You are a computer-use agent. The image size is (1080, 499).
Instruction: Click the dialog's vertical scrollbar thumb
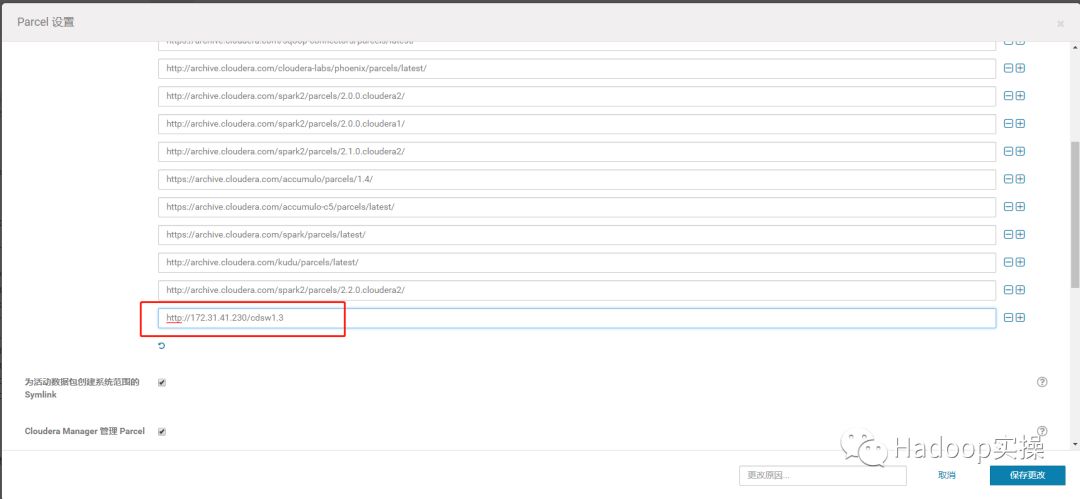click(x=1075, y=215)
